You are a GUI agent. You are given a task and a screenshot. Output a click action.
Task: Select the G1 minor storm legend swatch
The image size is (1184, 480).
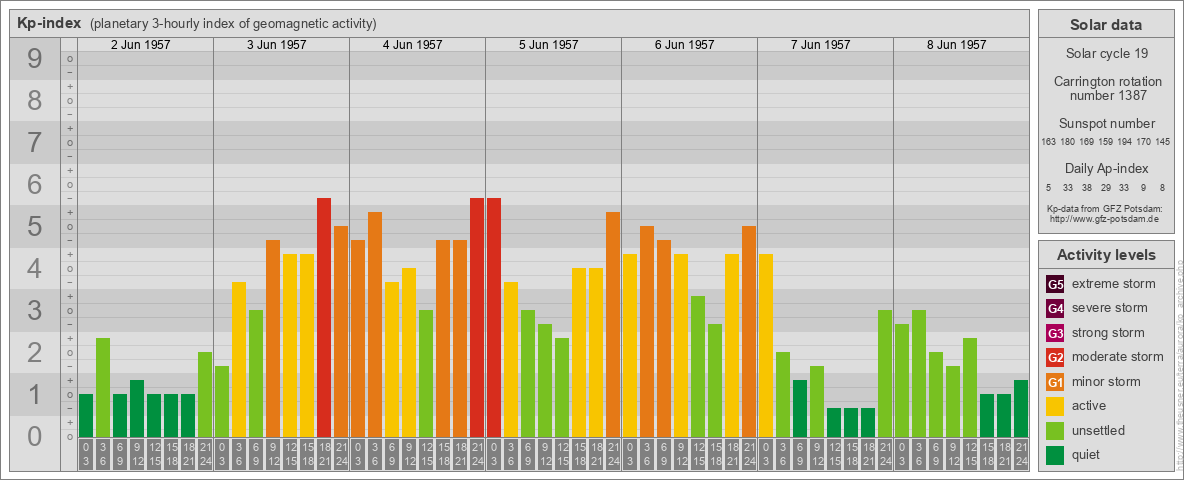1055,382
